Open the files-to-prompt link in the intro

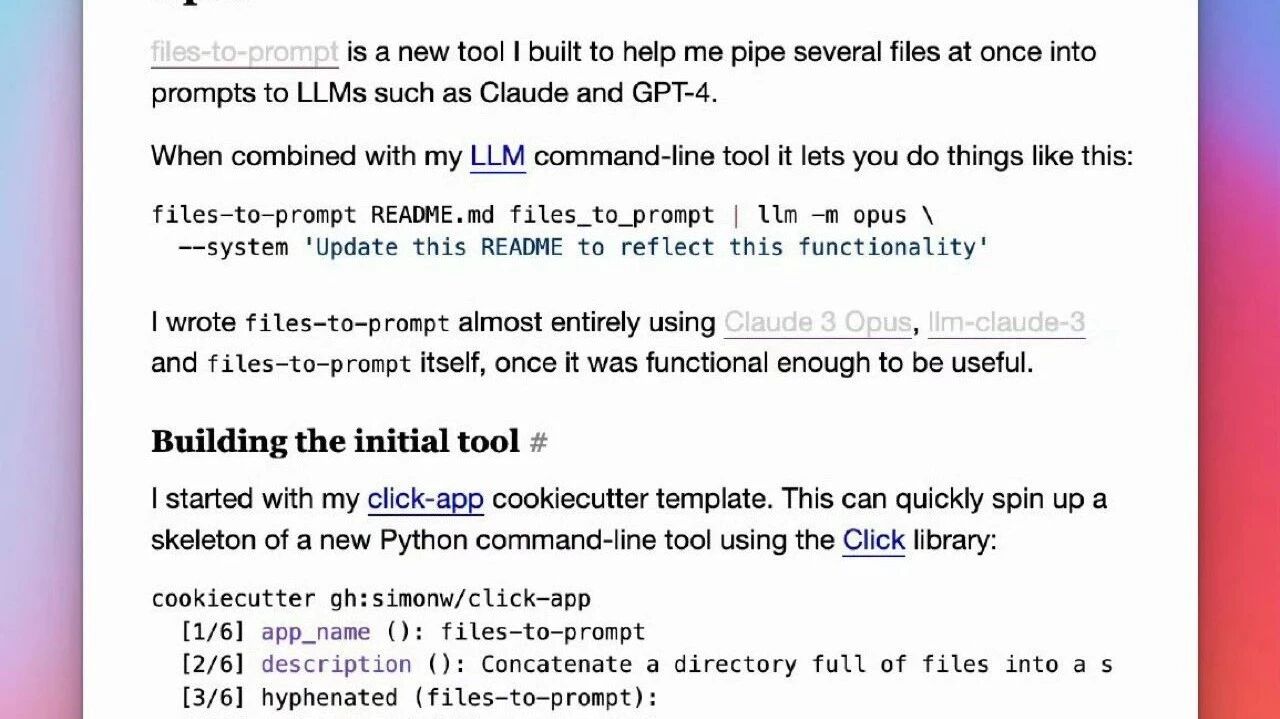coord(245,52)
